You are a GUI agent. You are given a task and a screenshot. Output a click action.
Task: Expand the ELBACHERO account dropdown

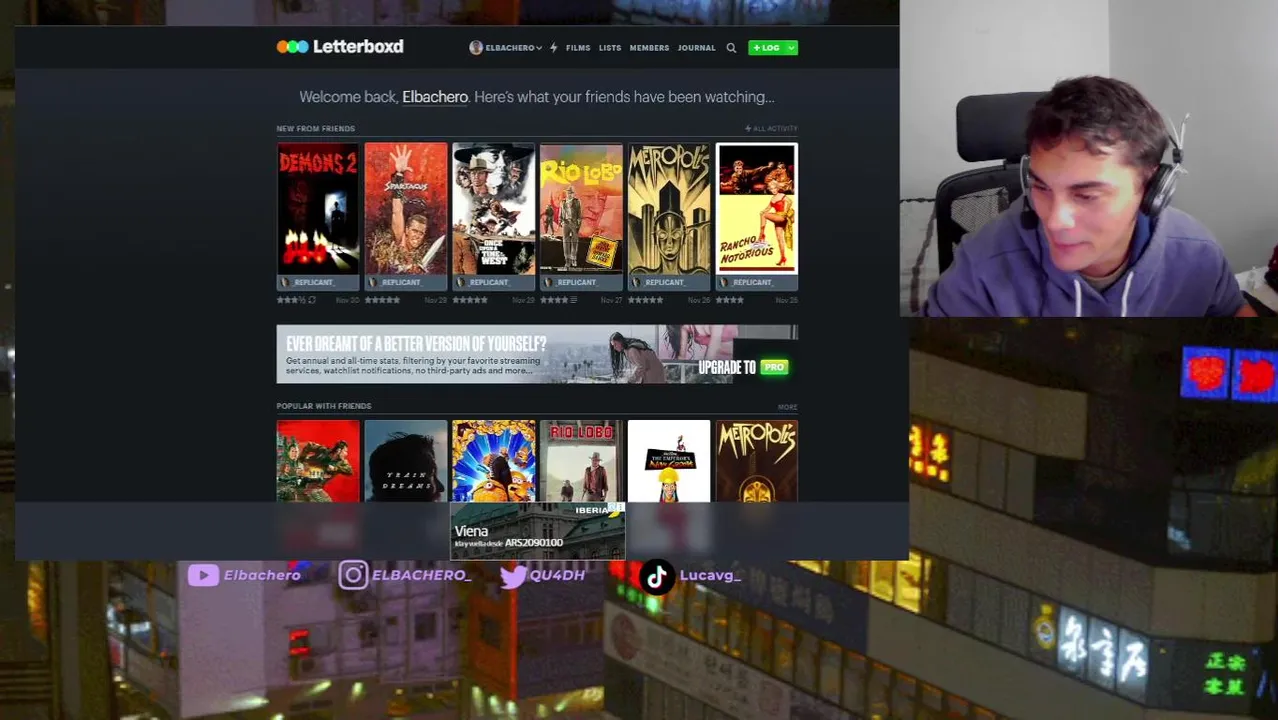[513, 48]
